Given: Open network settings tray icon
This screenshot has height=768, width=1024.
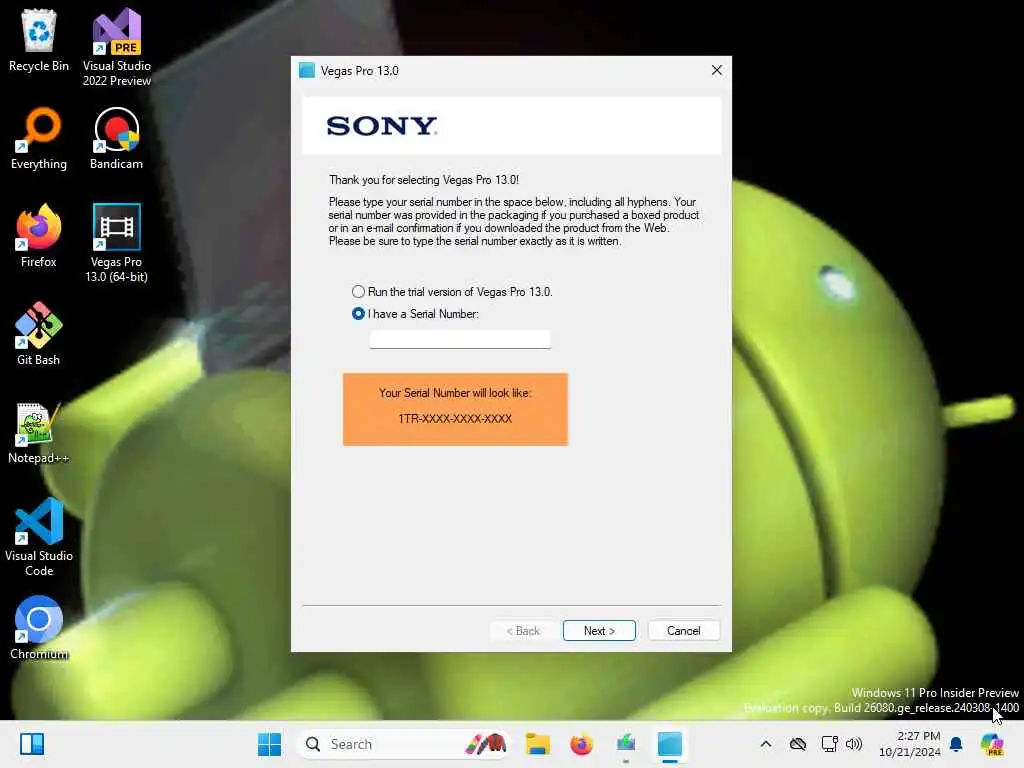Looking at the screenshot, I should coord(829,744).
